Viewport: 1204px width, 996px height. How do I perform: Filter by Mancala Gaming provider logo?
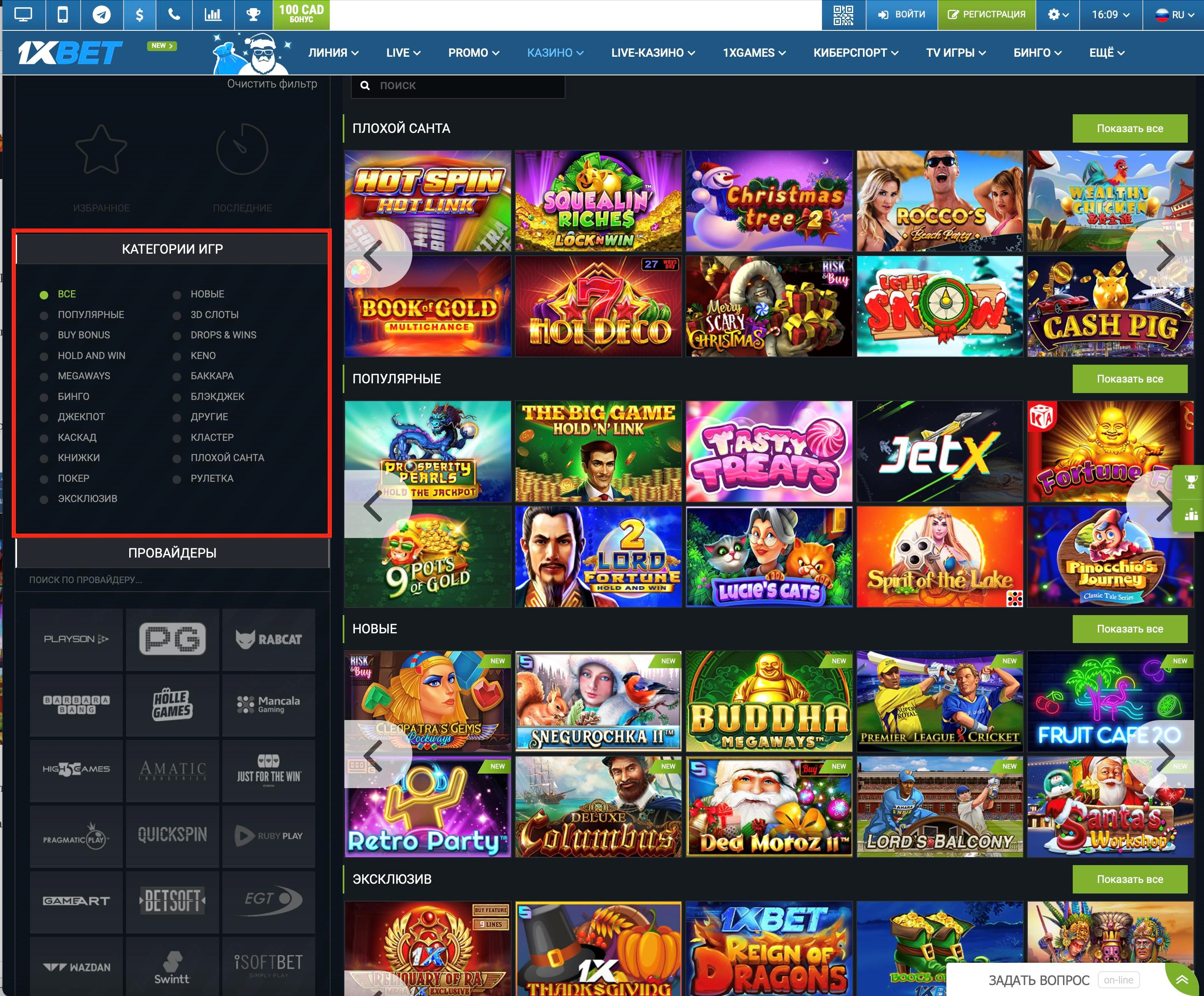tap(268, 705)
